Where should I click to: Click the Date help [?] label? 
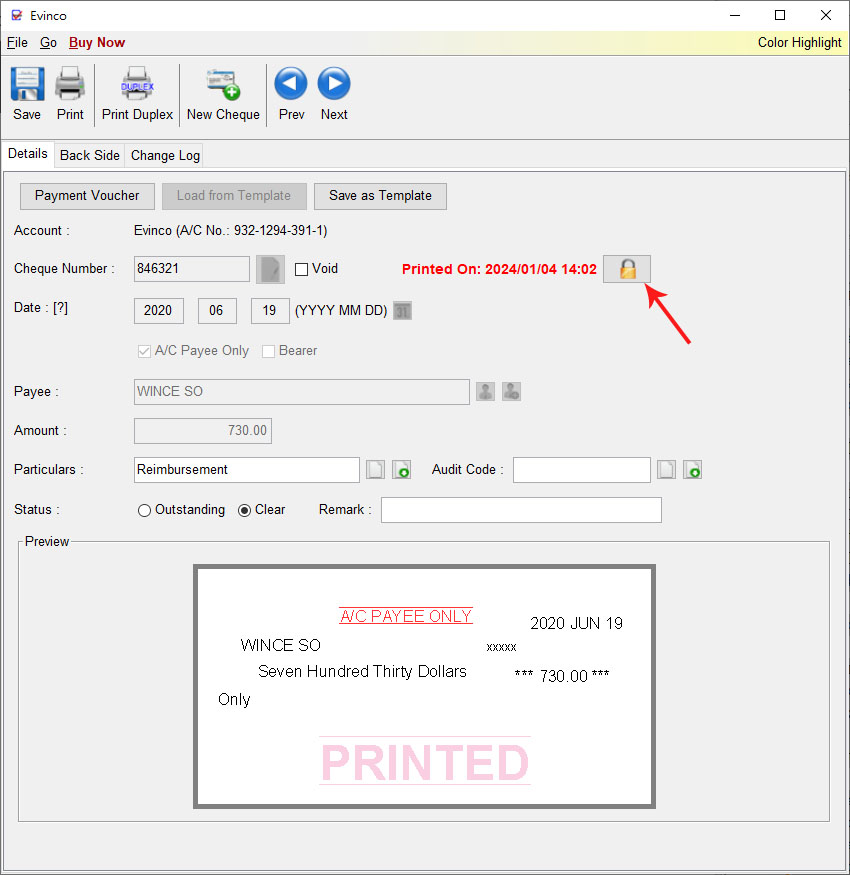[60, 307]
